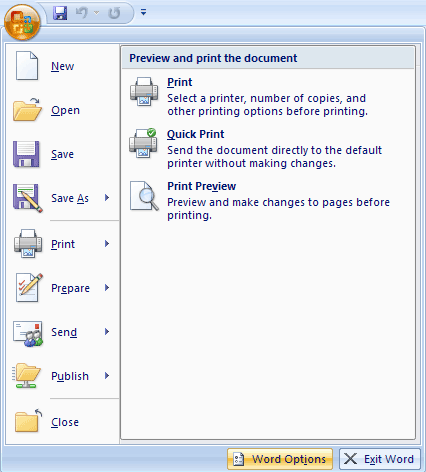Expand the Send submenu arrow
This screenshot has height=472, width=426.
(107, 332)
